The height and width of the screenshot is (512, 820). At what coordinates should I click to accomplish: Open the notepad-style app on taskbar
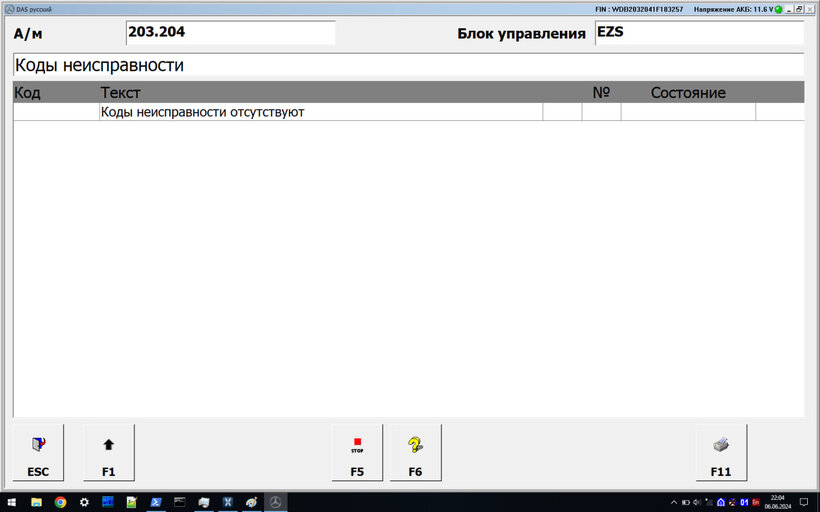pos(131,503)
